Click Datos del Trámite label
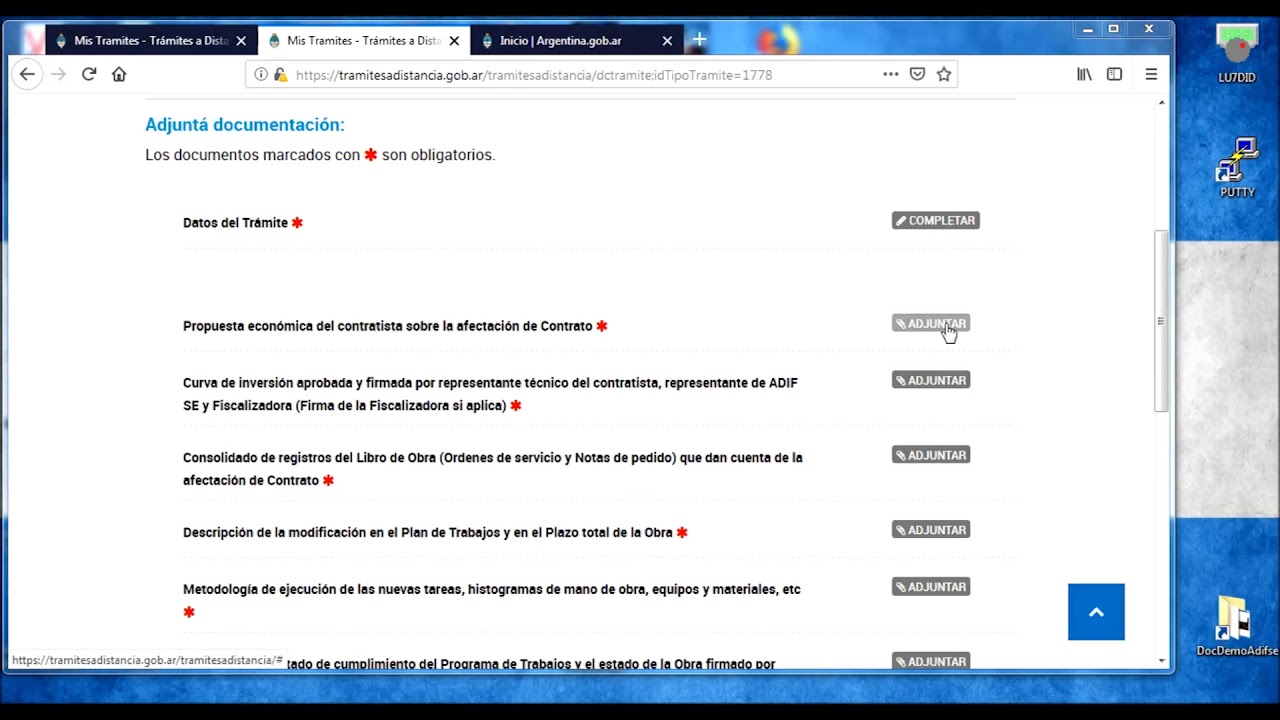 [235, 223]
